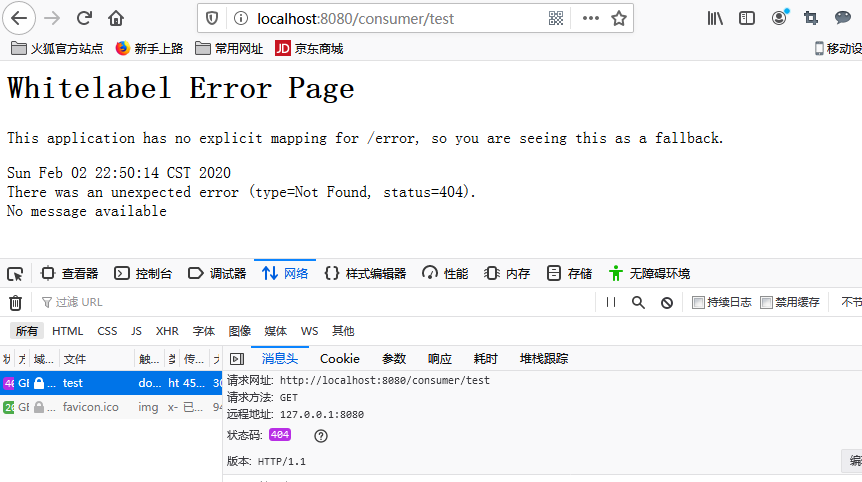This screenshot has width=862, height=482.
Task: Open the 耗时 details tab
Action: point(485,359)
